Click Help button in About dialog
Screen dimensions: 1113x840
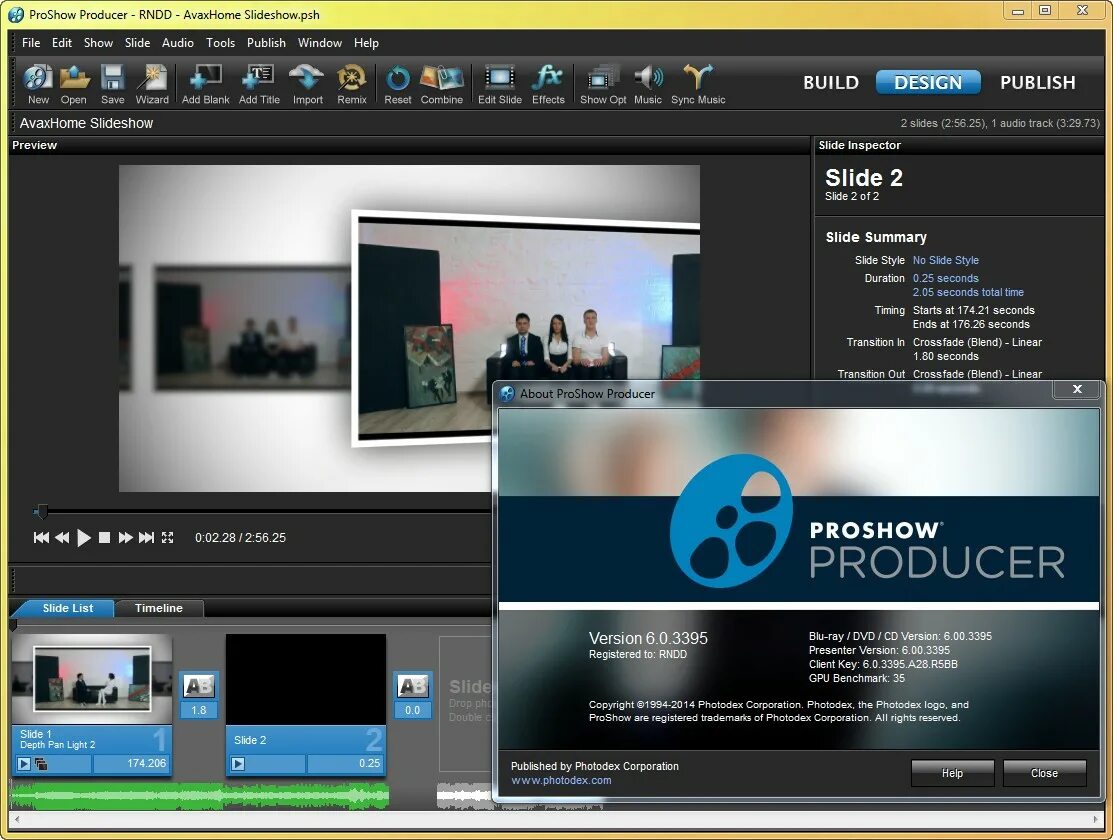(952, 773)
